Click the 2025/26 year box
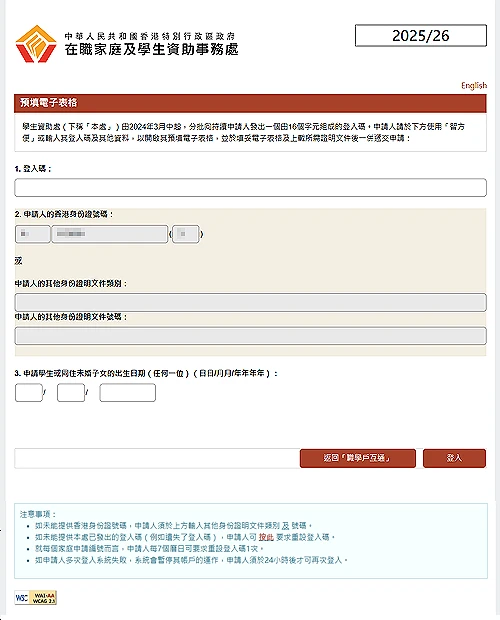 click(x=421, y=36)
